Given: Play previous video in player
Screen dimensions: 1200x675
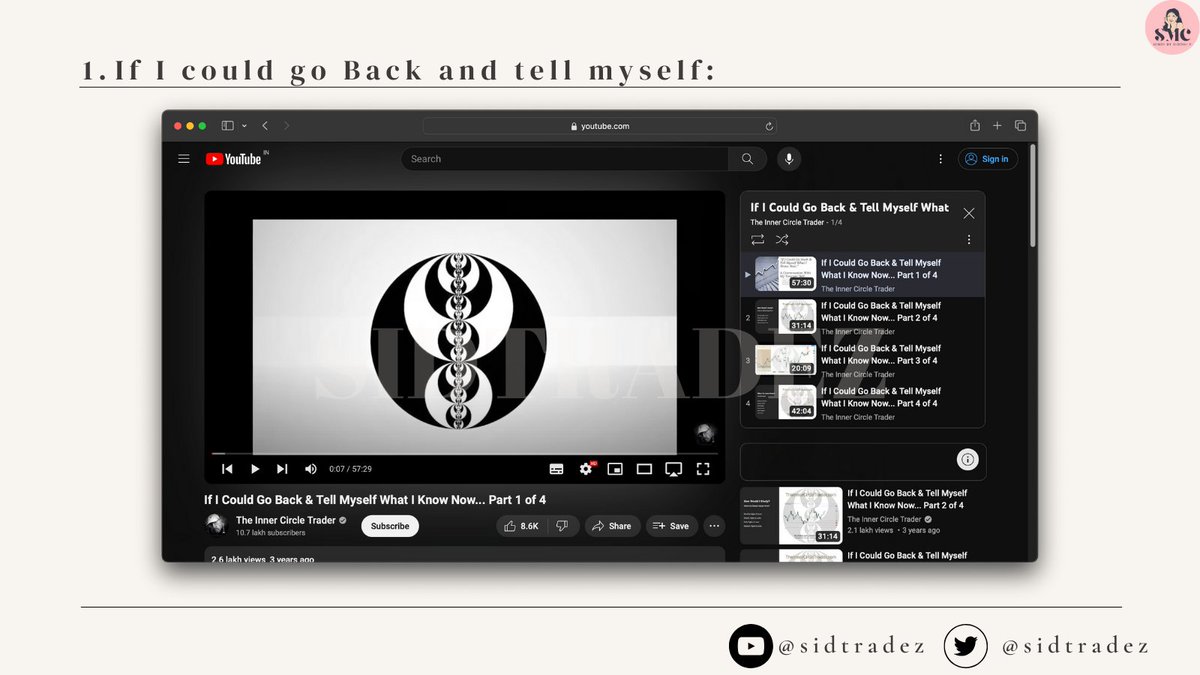Looking at the screenshot, I should click(x=227, y=469).
